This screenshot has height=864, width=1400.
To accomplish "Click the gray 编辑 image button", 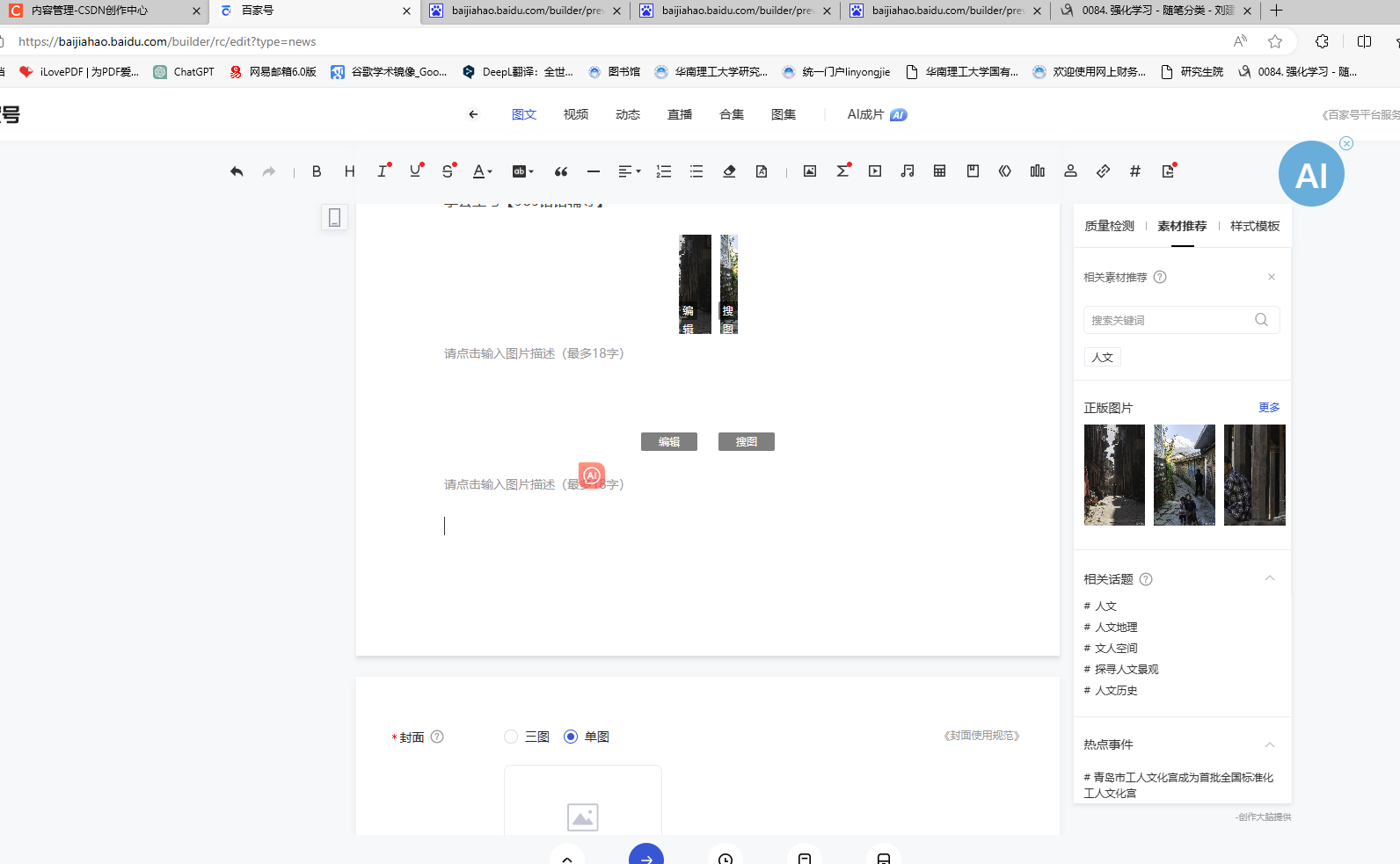I will tap(669, 442).
